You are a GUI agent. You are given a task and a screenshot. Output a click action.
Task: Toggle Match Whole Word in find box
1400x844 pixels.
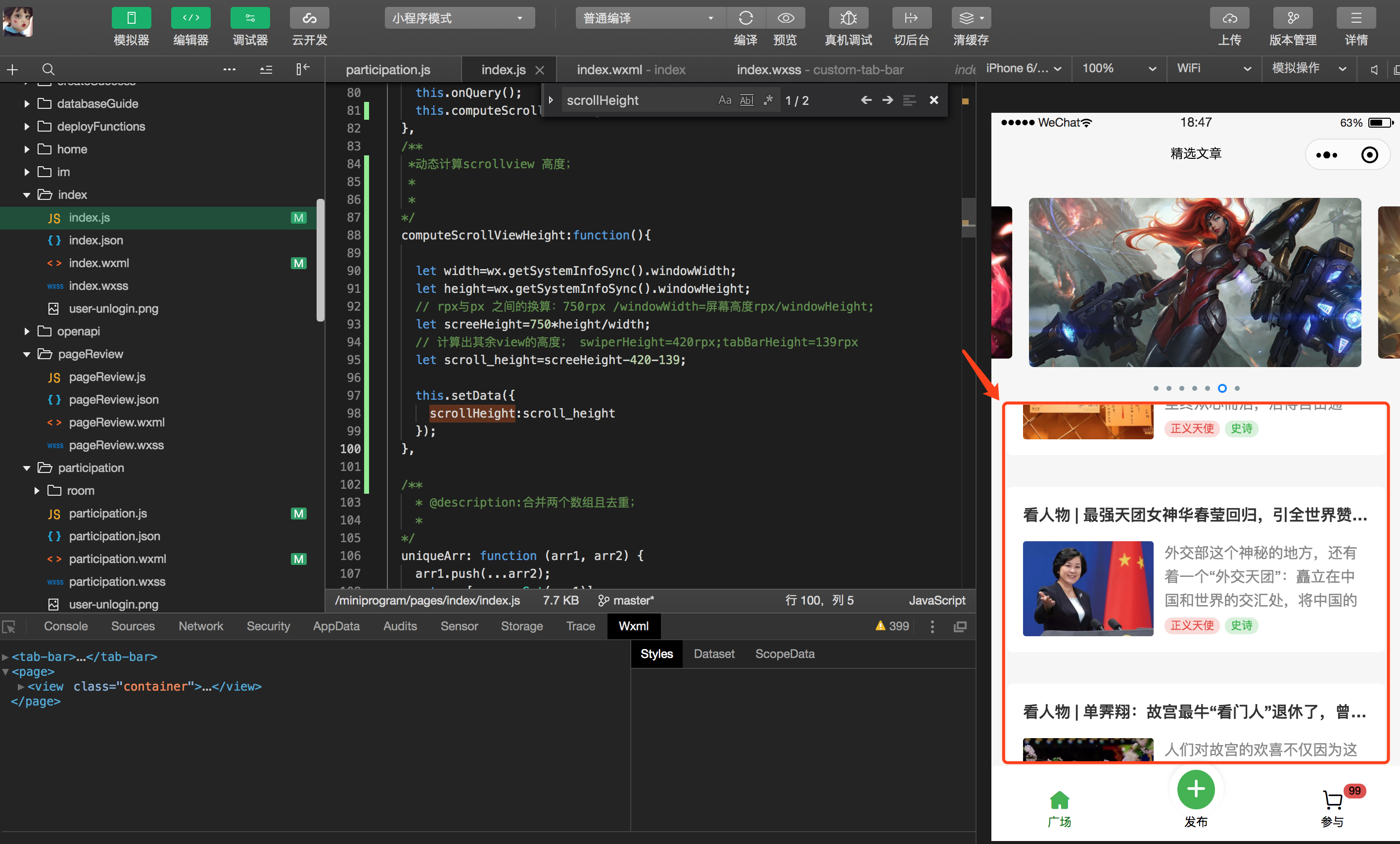(x=747, y=100)
